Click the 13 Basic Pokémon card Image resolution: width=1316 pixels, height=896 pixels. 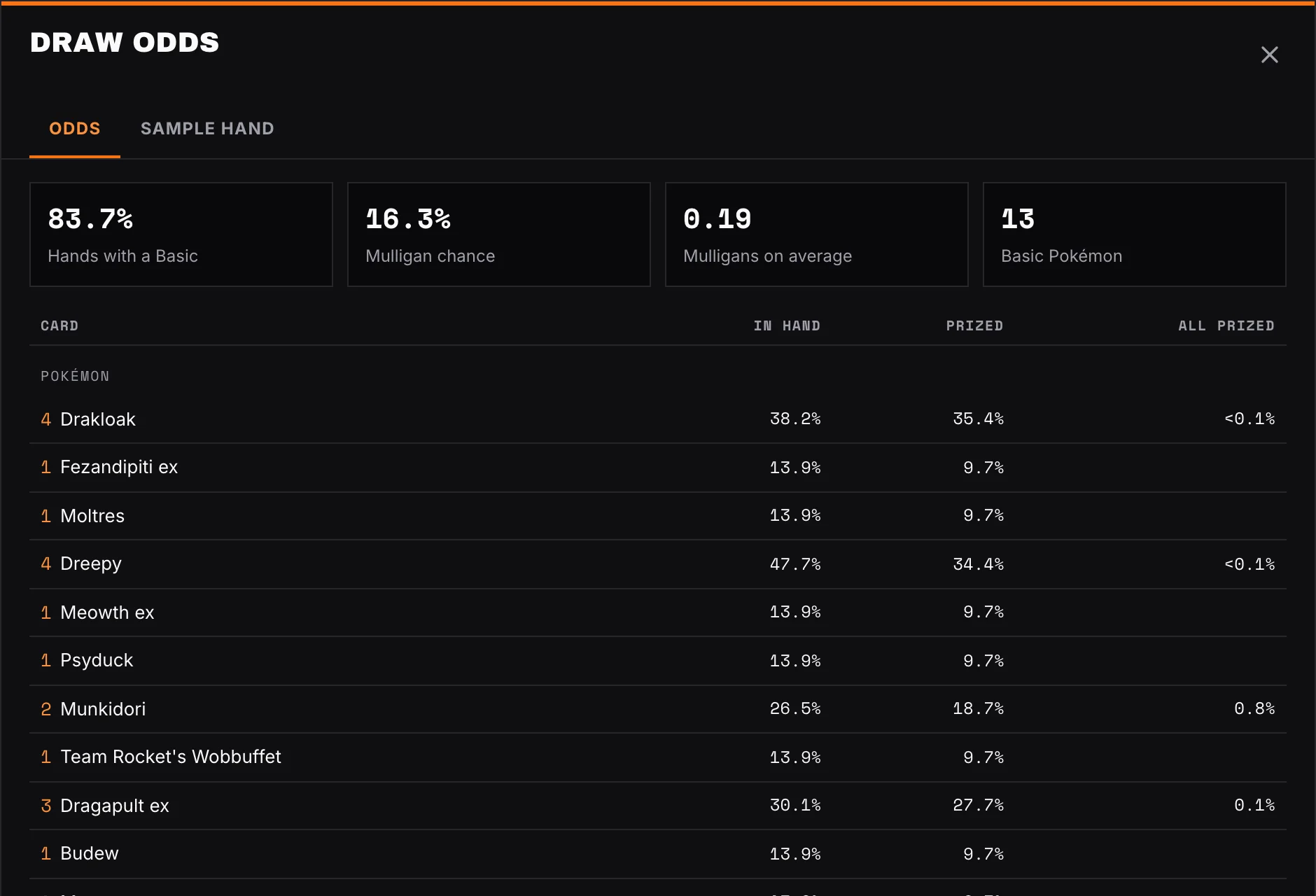(1135, 234)
